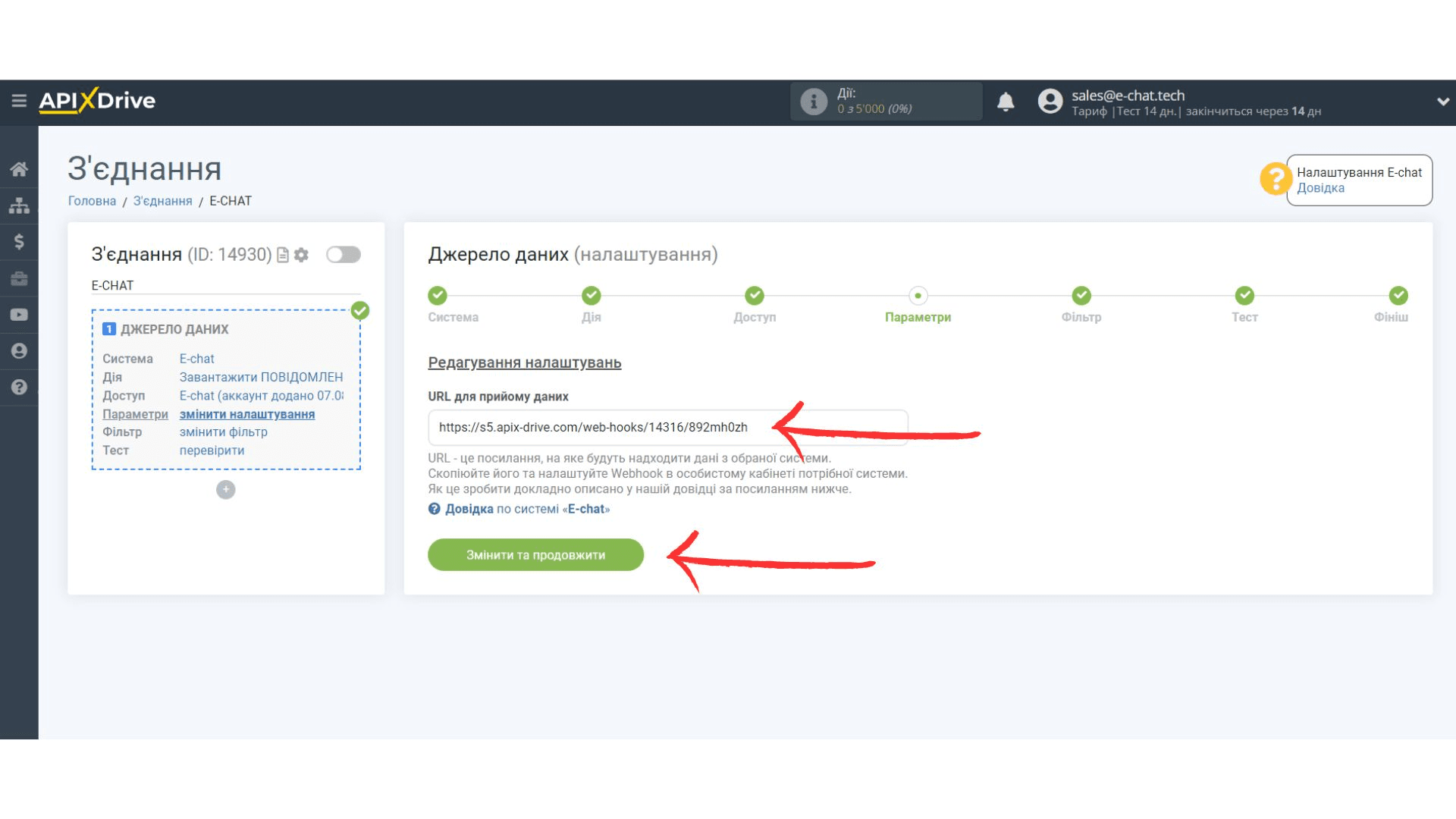Image resolution: width=1456 pixels, height=819 pixels.
Task: Click Завантажити ПОВІДОМЛЕН action link
Action: click(261, 377)
